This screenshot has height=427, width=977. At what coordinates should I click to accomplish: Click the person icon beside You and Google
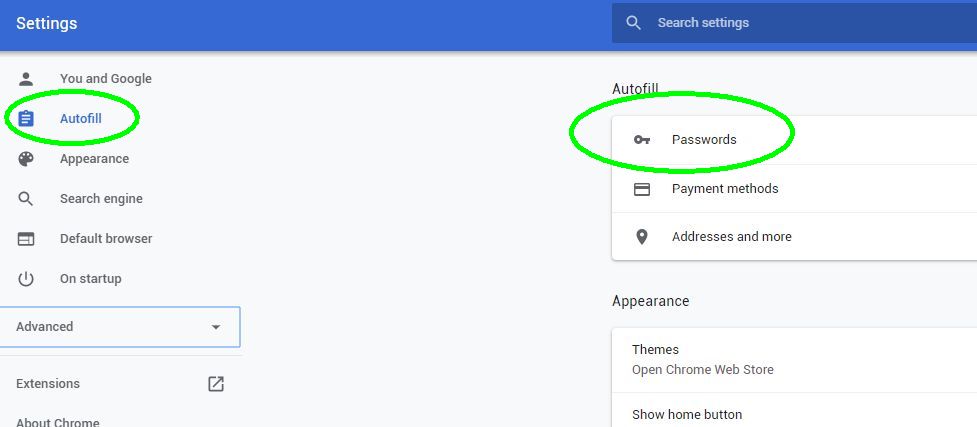point(26,79)
